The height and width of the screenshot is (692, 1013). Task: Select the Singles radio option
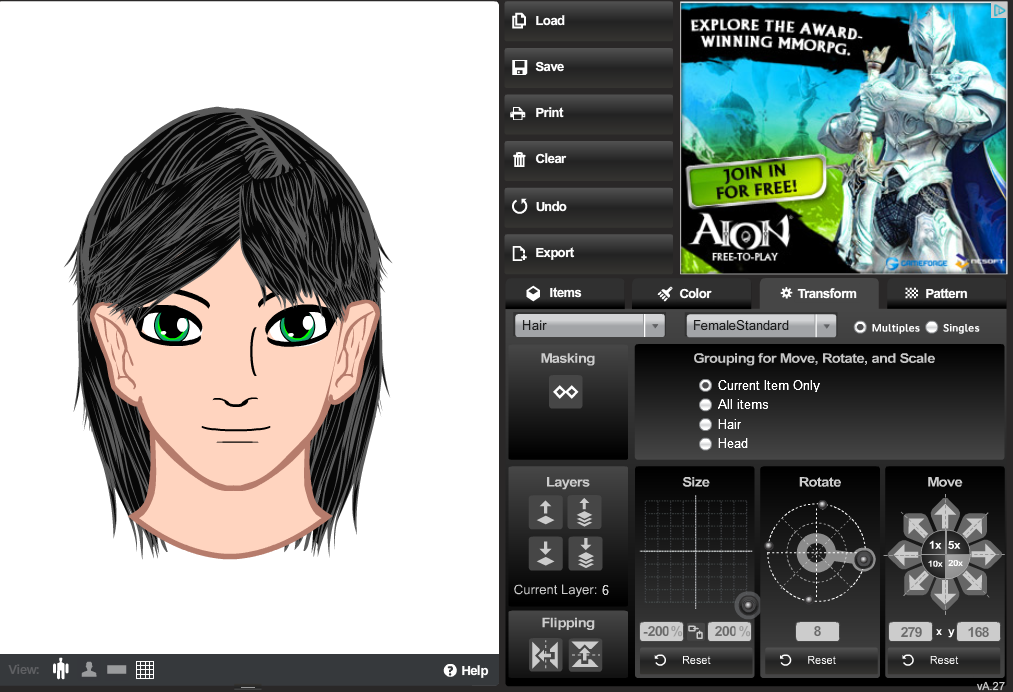[932, 327]
